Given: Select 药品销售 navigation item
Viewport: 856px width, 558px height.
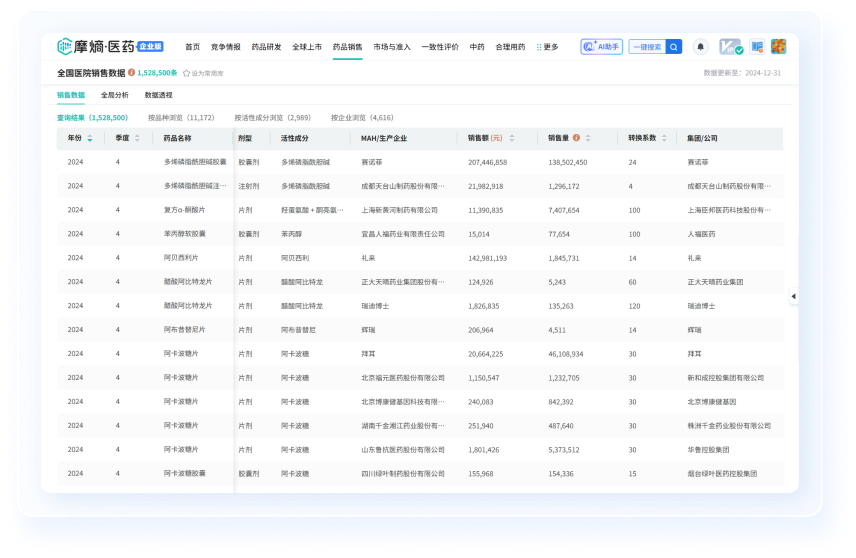Looking at the screenshot, I should tap(347, 47).
